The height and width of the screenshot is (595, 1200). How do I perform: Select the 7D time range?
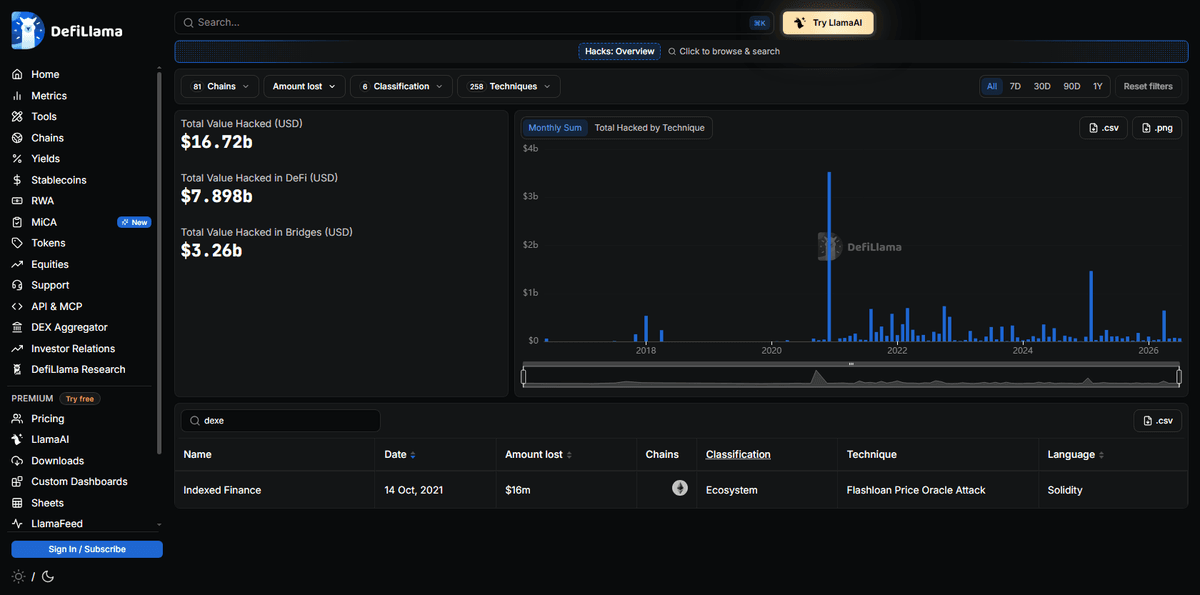tap(1015, 87)
